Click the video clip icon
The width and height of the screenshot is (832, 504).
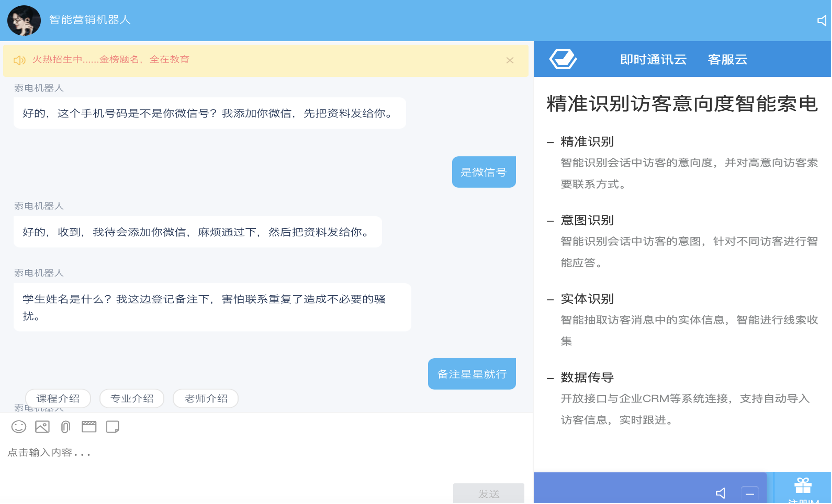click(x=89, y=427)
